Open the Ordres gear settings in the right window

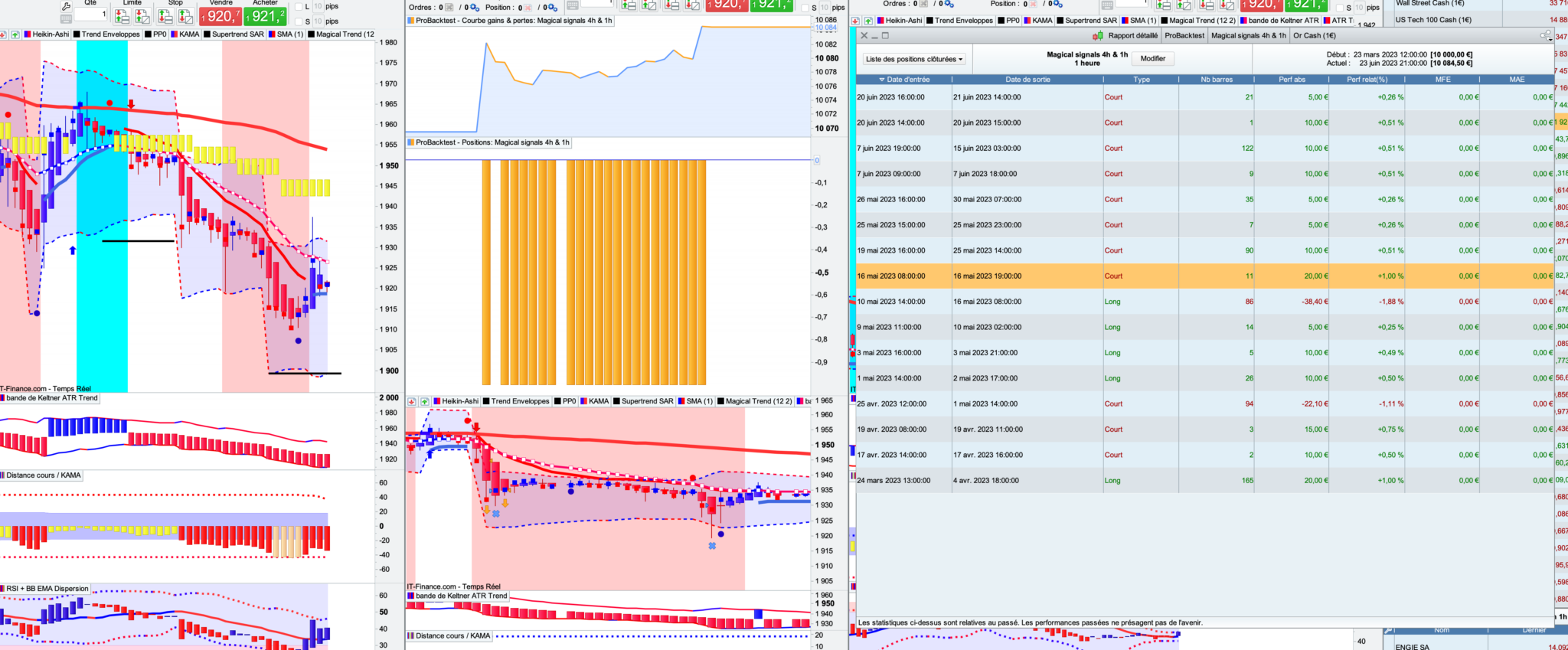coord(949,4)
